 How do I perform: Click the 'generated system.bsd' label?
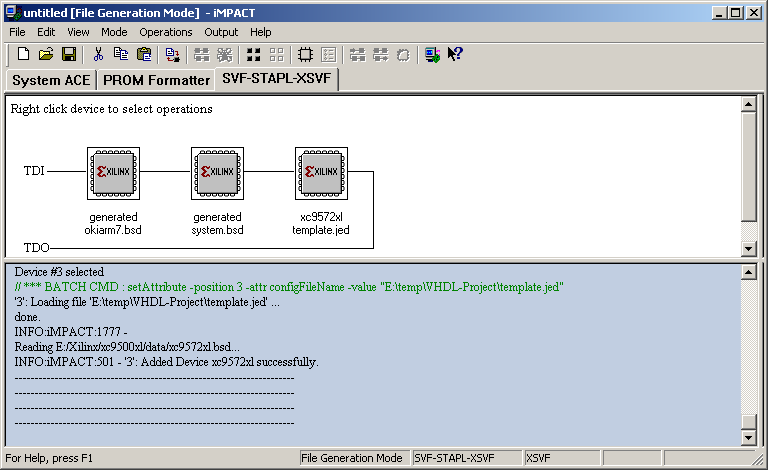[x=217, y=223]
